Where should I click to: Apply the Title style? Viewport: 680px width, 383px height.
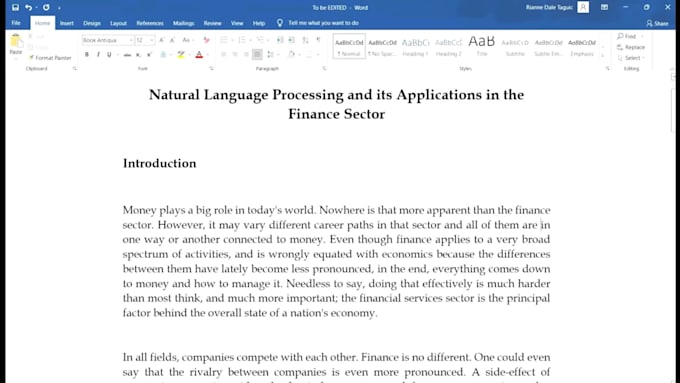[x=482, y=46]
